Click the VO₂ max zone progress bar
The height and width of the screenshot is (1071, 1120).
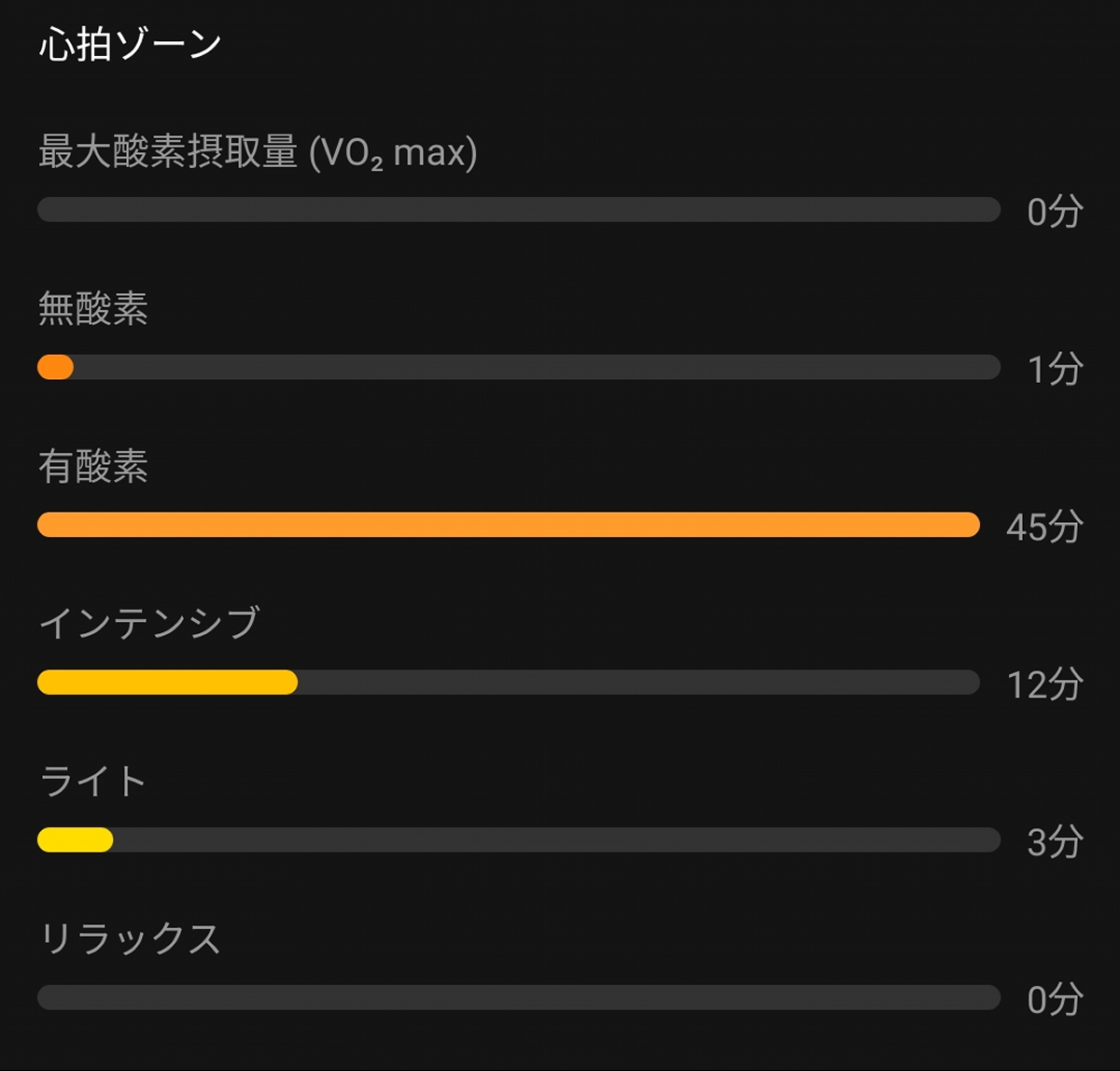coord(518,209)
